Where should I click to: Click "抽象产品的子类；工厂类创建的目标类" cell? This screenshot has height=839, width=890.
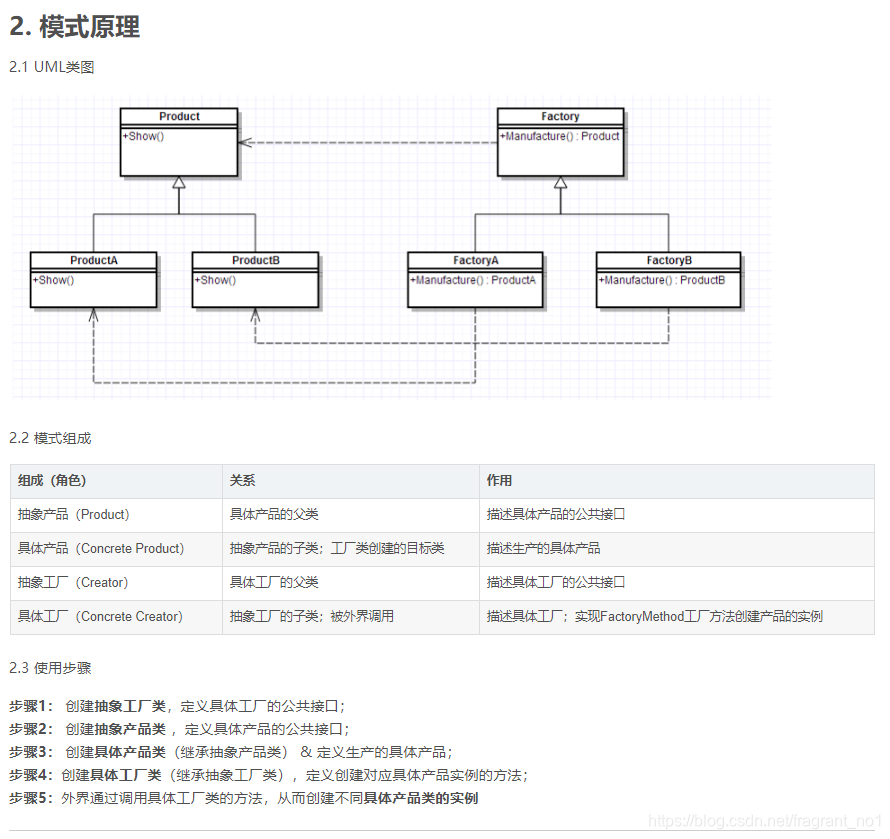[351, 549]
